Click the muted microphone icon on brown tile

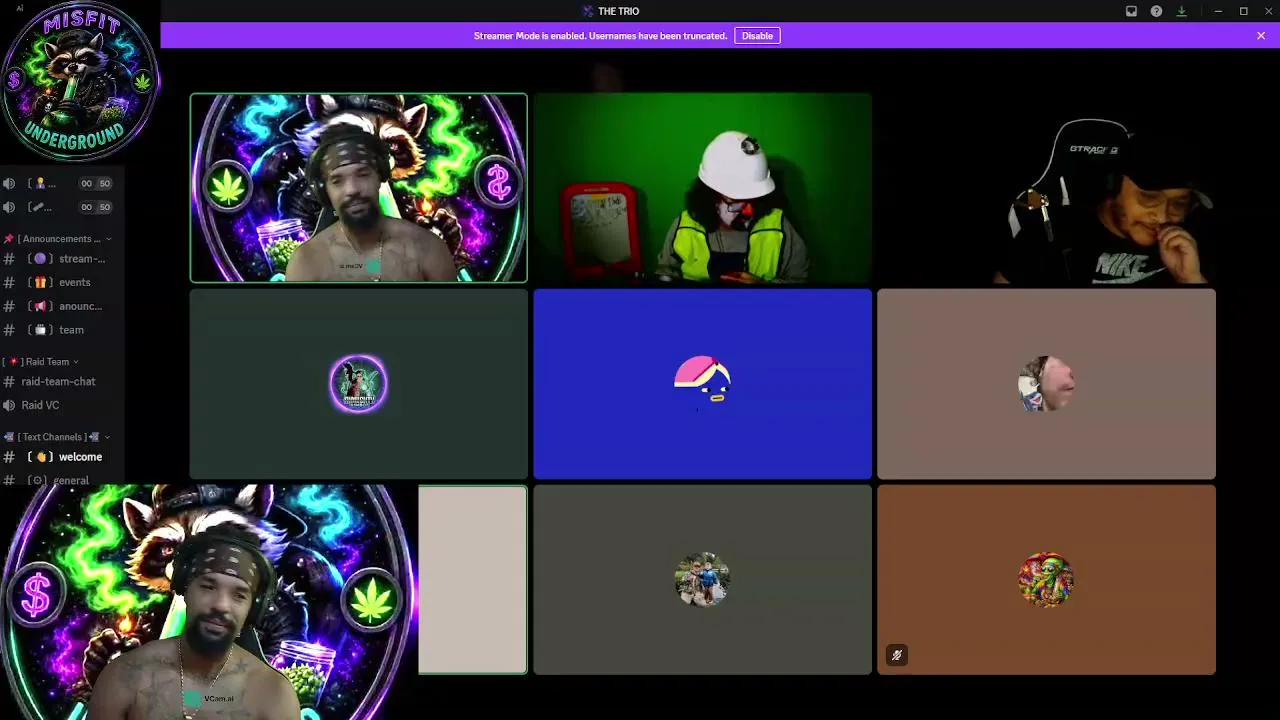point(897,656)
